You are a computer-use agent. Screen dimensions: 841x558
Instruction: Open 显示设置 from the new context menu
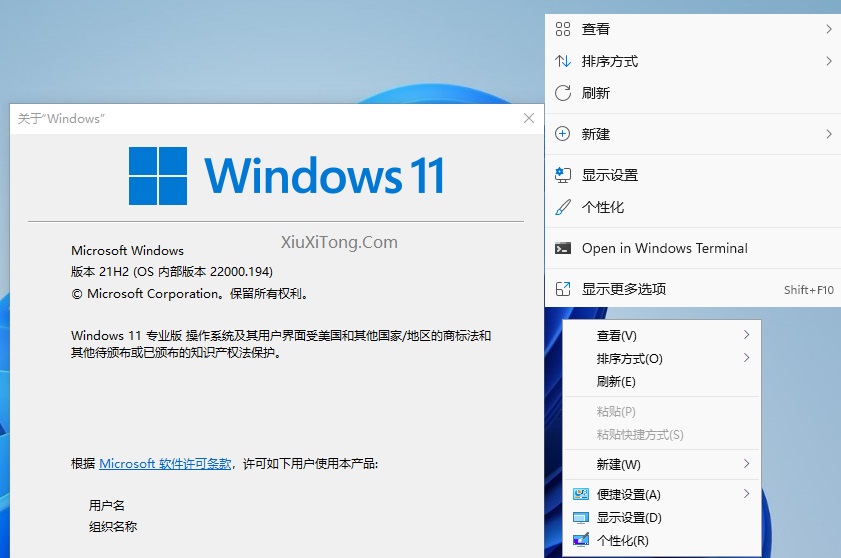[x=693, y=175]
